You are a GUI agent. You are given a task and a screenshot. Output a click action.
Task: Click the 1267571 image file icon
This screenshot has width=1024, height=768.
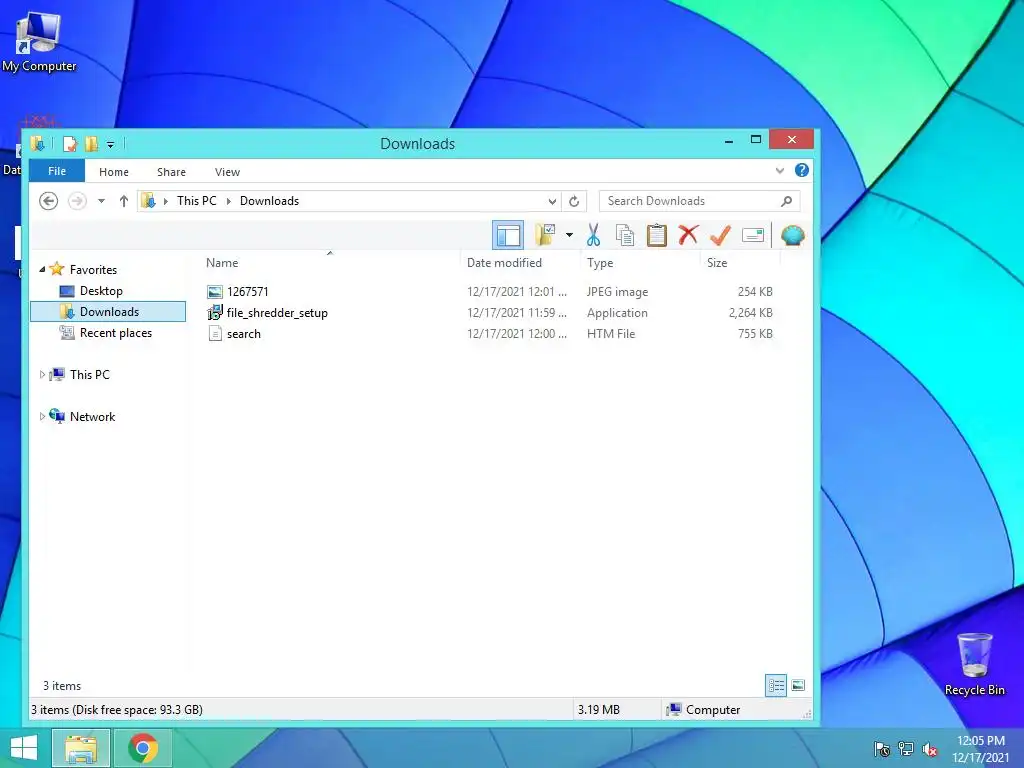tap(215, 292)
